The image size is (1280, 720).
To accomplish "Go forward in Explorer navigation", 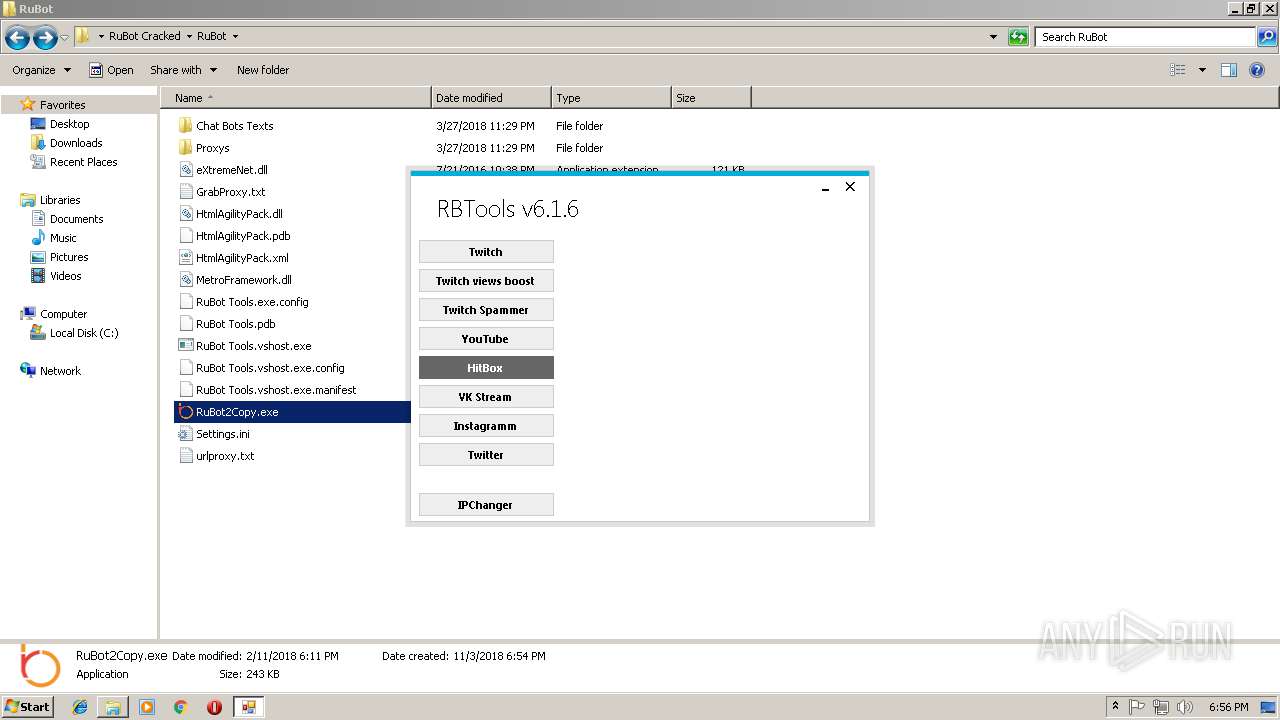I will (x=45, y=38).
